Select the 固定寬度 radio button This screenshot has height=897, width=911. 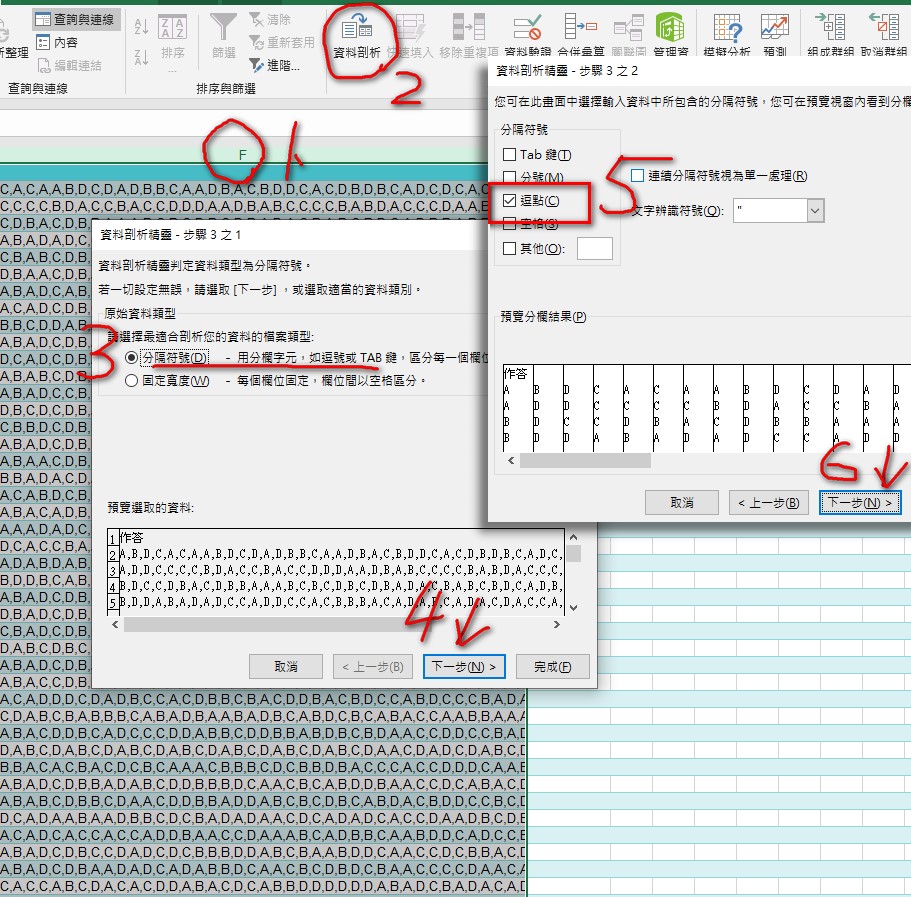coord(131,380)
